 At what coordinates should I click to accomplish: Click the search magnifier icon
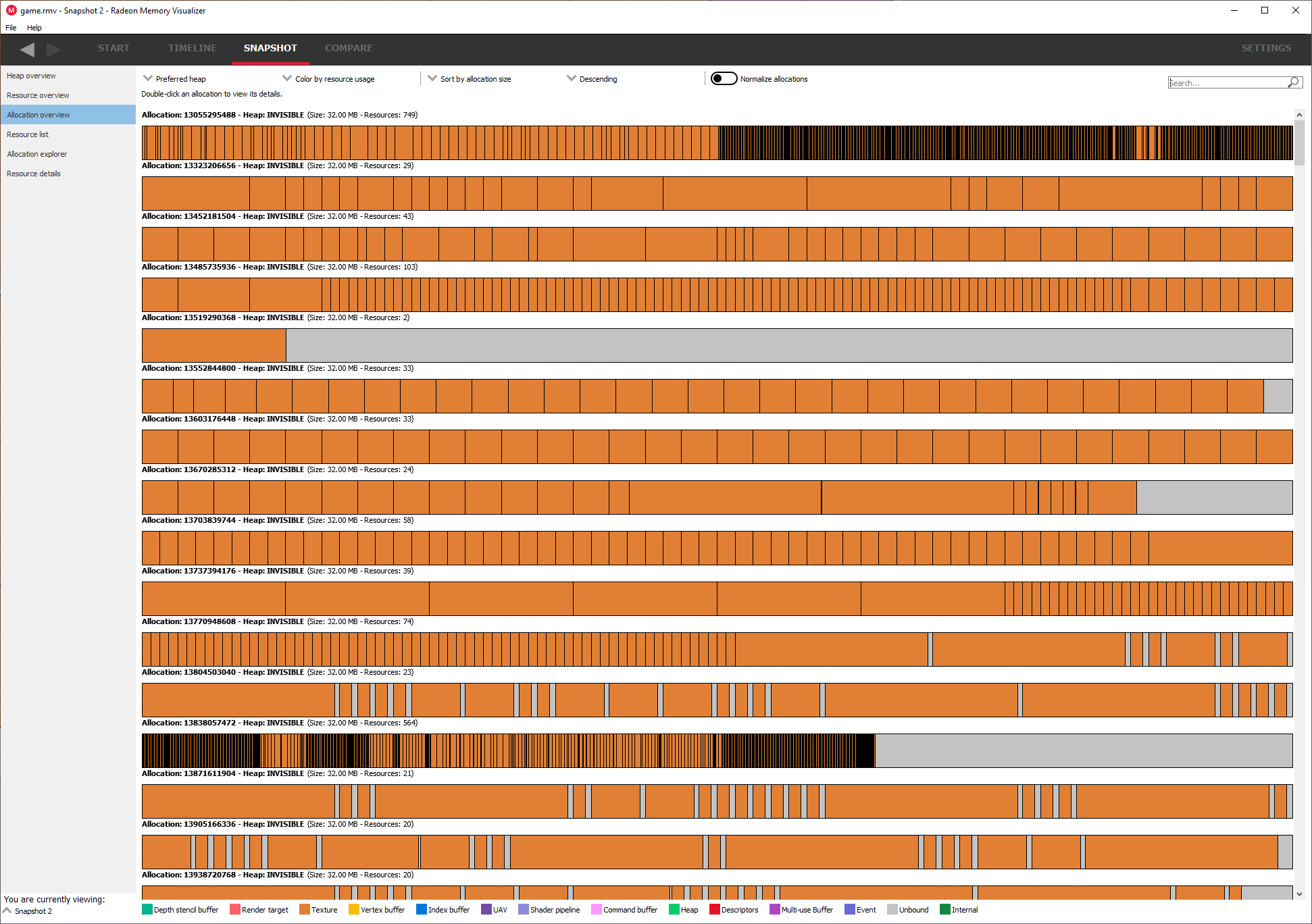1293,82
